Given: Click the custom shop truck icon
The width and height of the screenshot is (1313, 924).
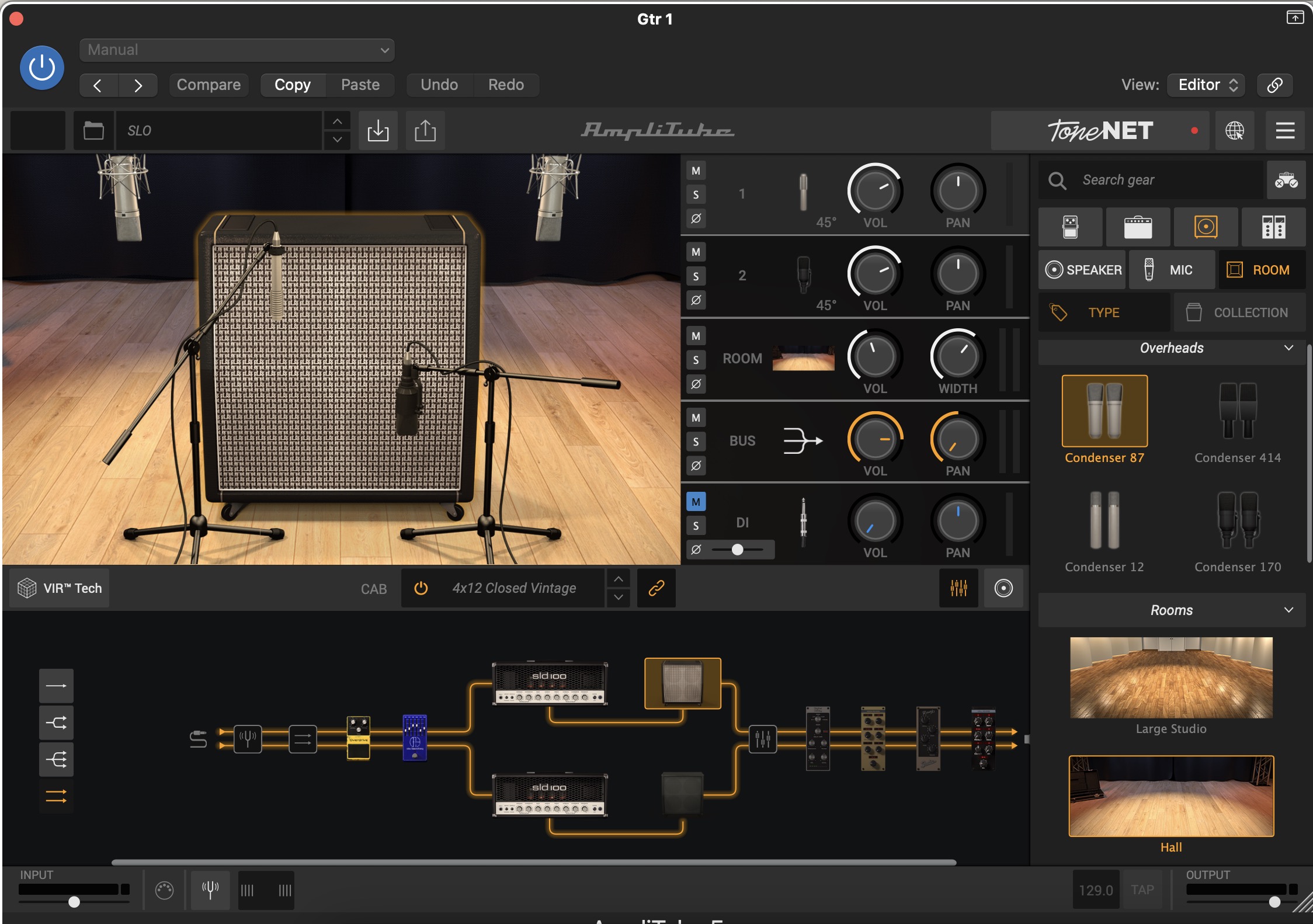Looking at the screenshot, I should coord(1286,180).
